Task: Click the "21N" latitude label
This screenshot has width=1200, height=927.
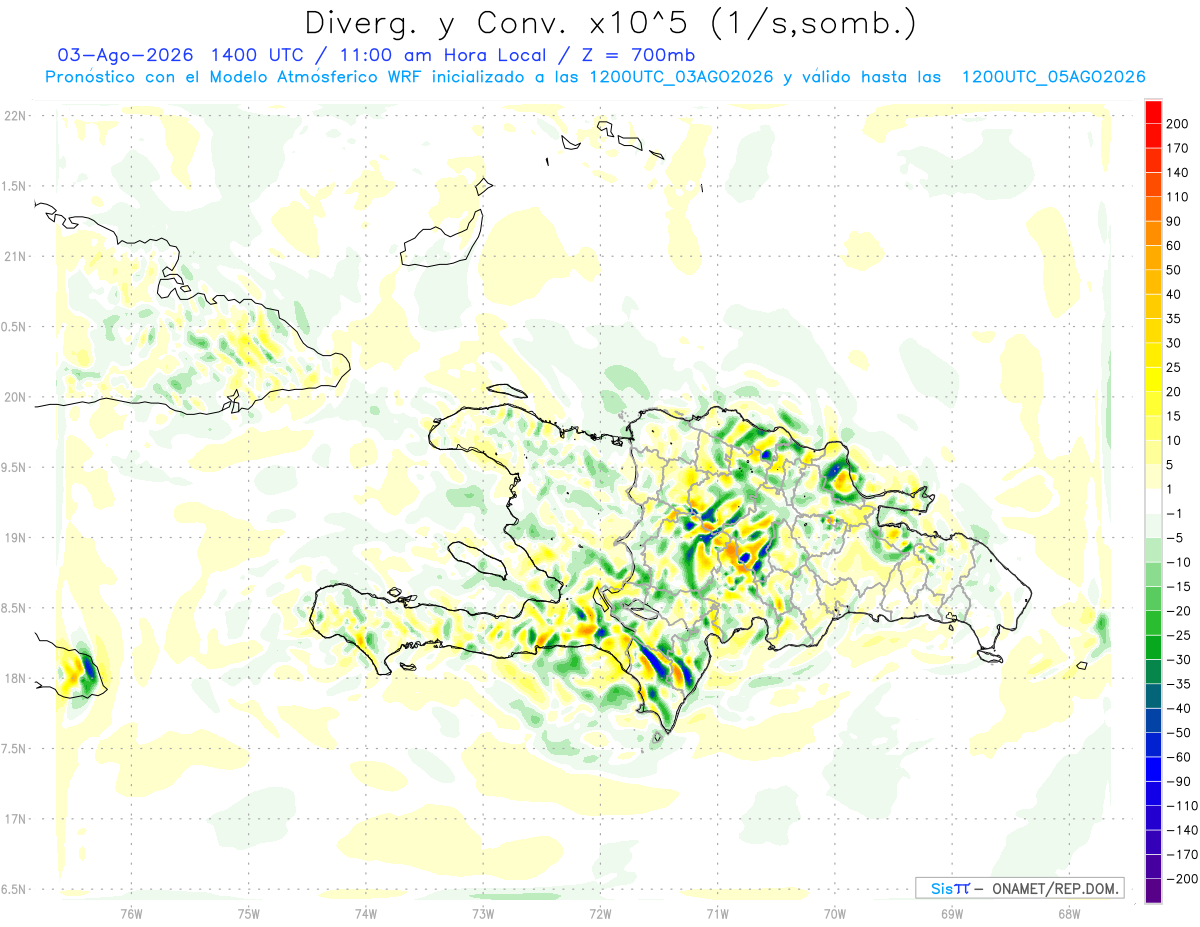Action: (14, 256)
